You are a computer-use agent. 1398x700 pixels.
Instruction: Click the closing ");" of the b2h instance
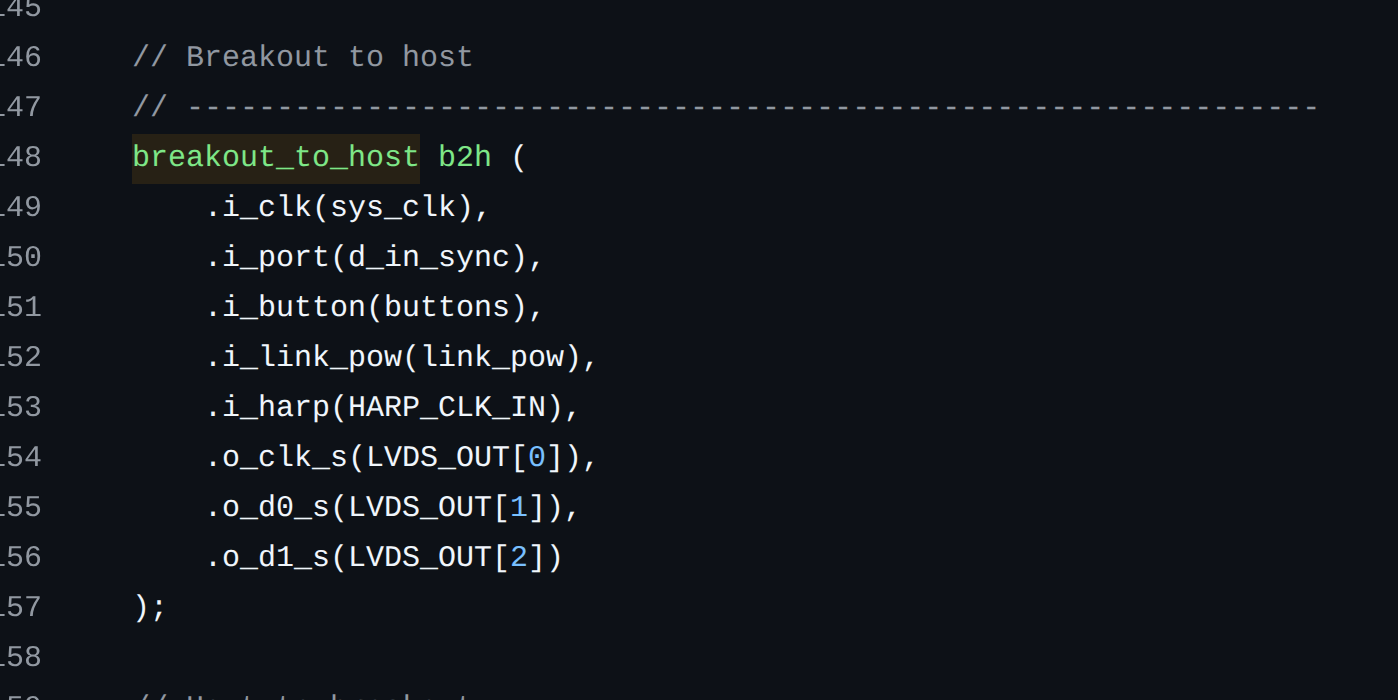(149, 608)
